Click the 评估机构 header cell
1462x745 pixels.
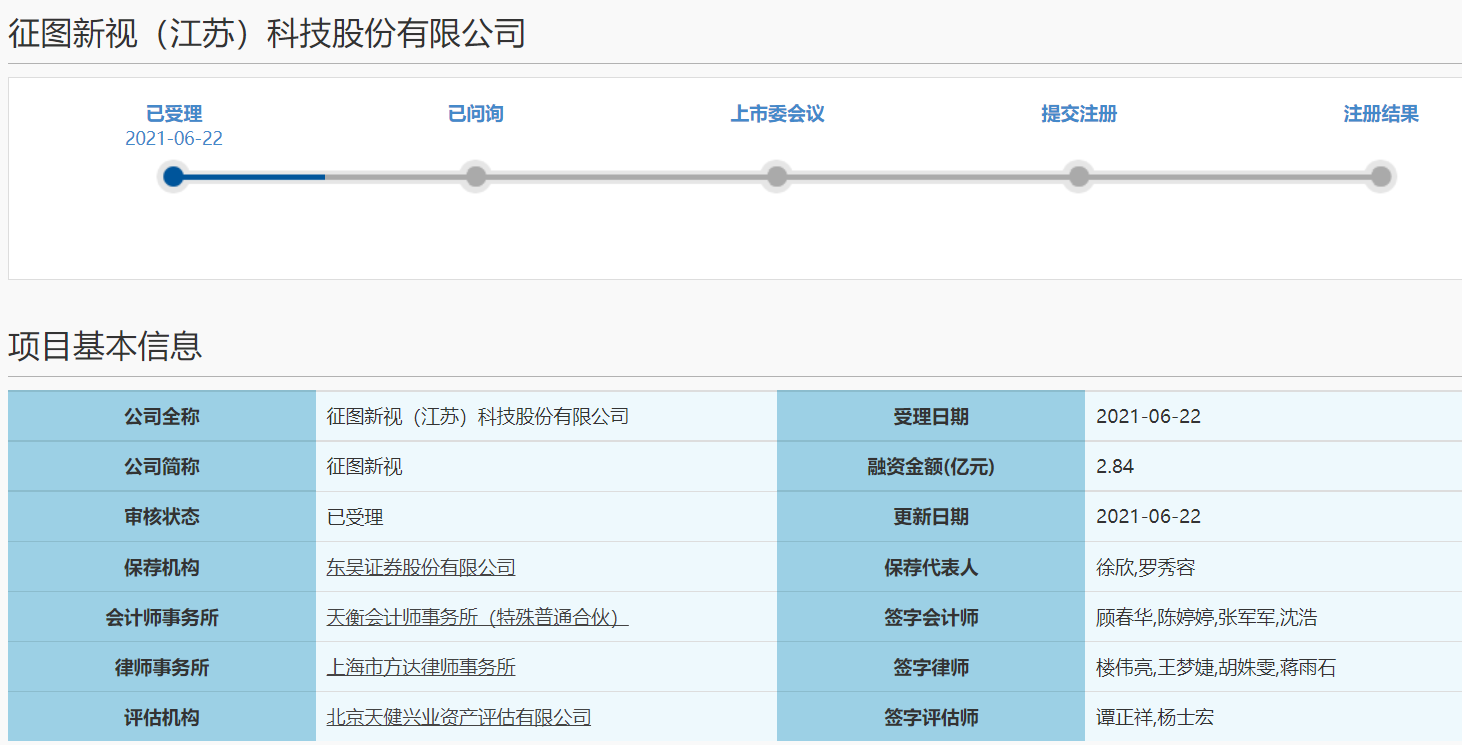(162, 717)
